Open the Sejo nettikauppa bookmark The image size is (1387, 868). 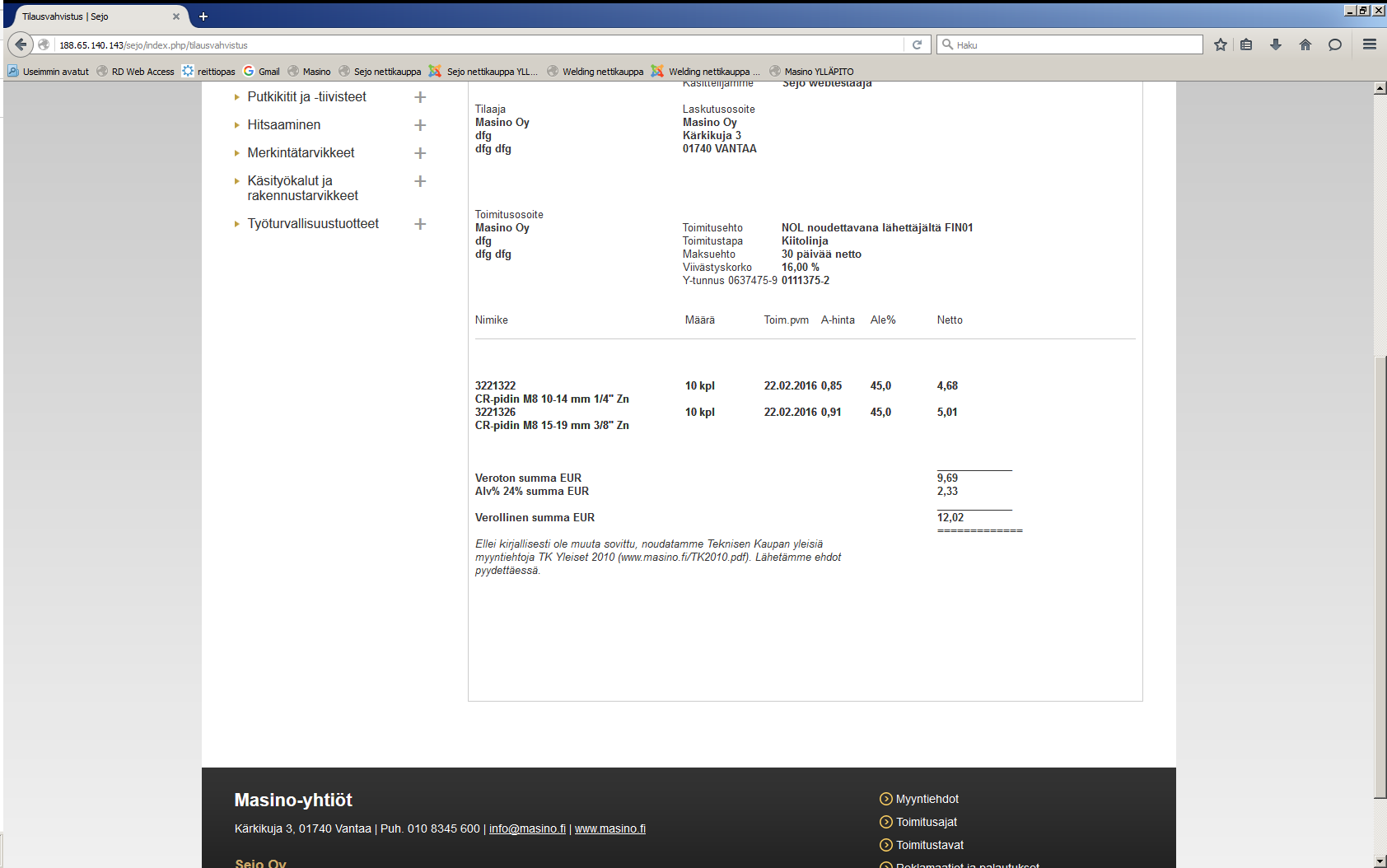(x=380, y=72)
